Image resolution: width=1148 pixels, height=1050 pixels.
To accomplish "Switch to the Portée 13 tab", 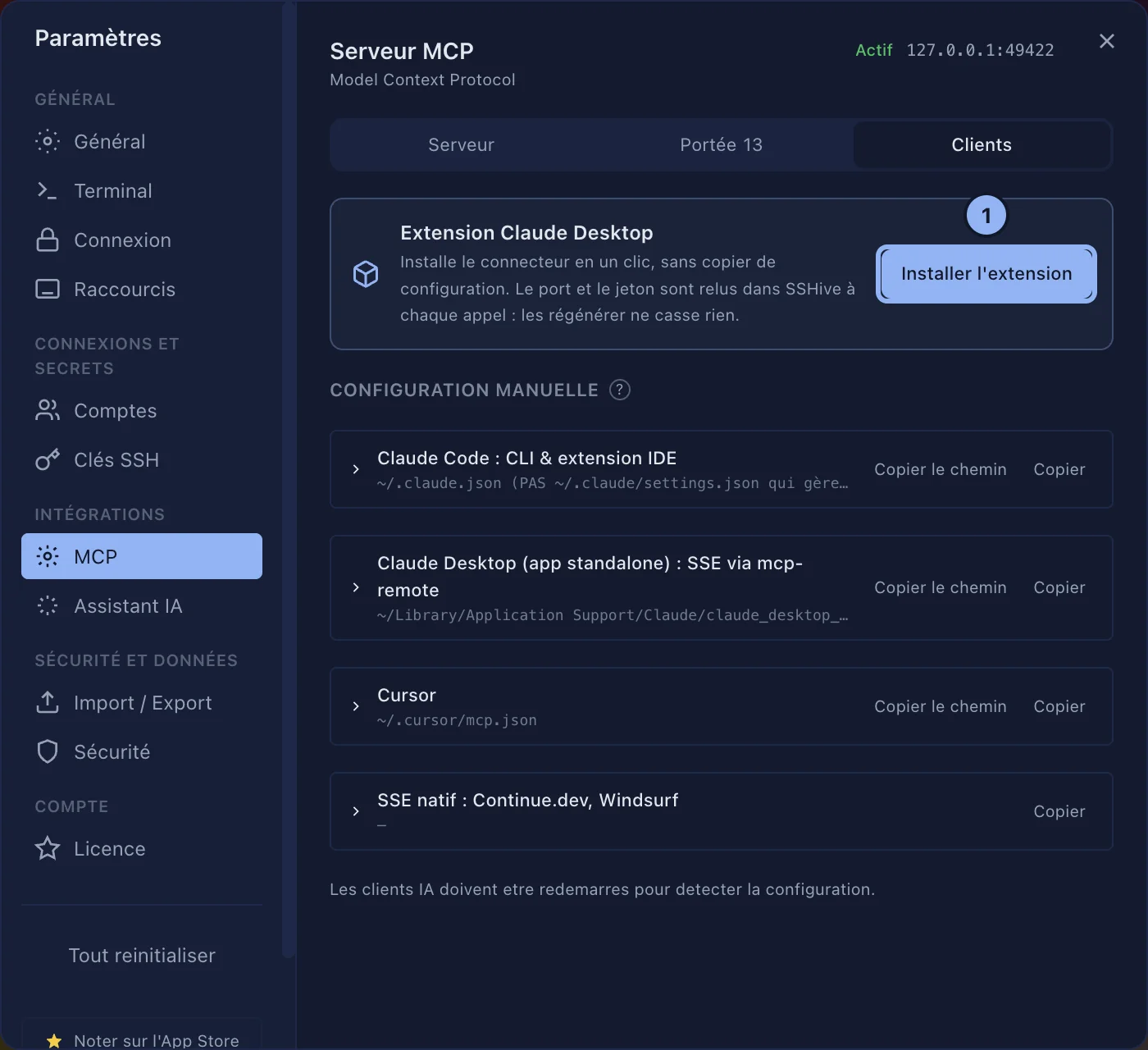I will click(721, 144).
